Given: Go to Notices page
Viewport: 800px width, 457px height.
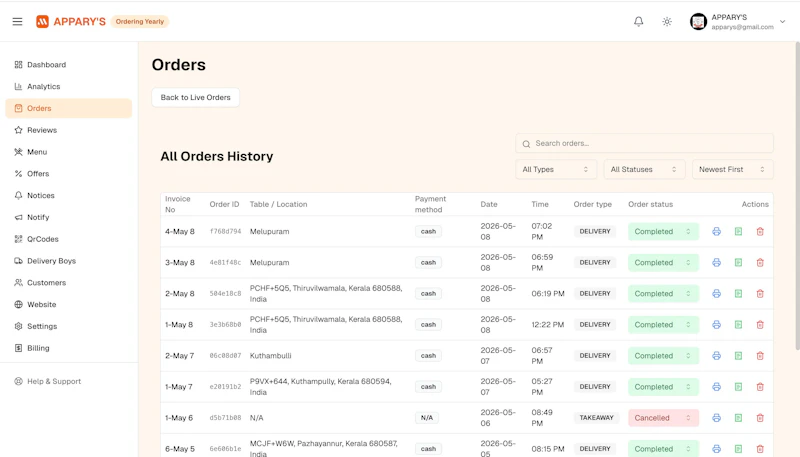Looking at the screenshot, I should [68, 195].
